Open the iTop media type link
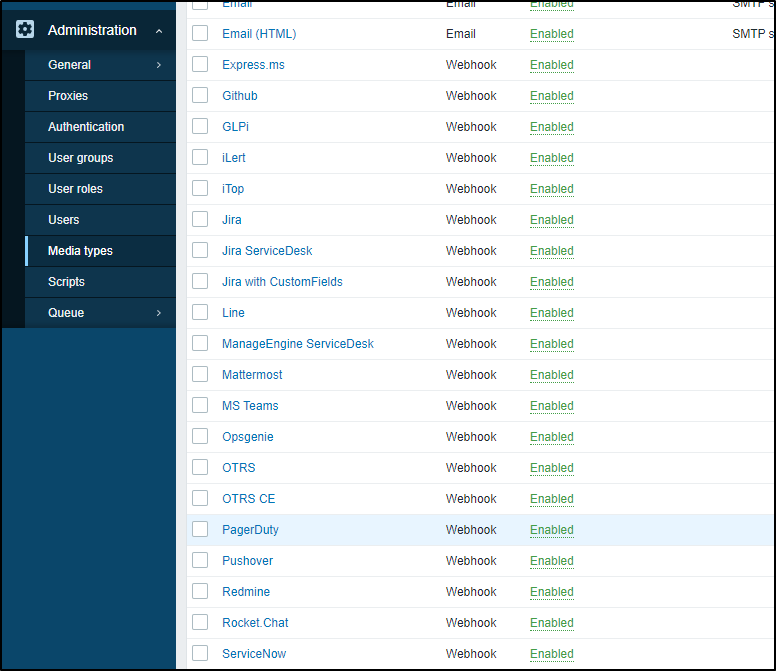This screenshot has width=776, height=671. click(x=233, y=189)
